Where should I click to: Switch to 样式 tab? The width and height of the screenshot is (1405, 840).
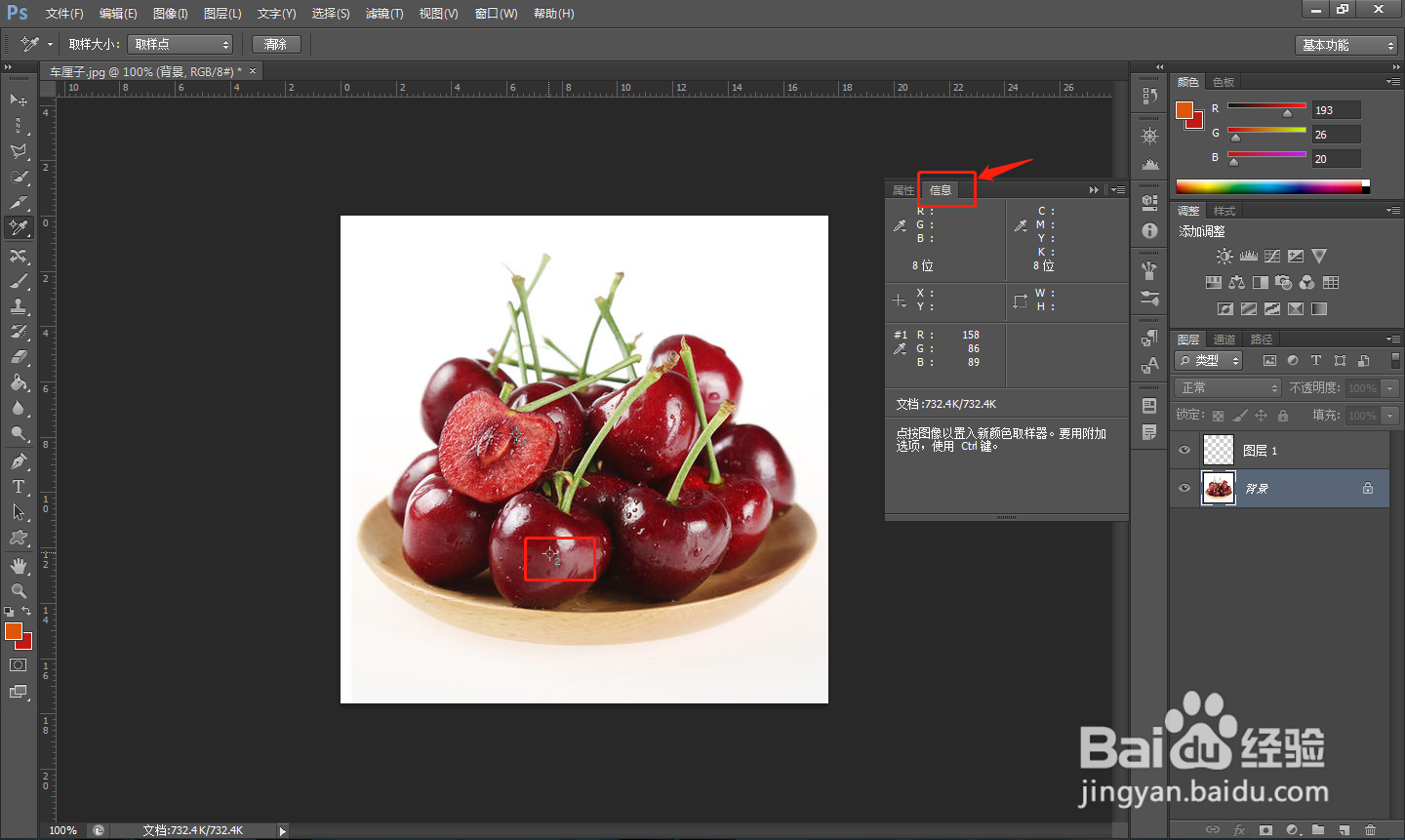[x=1224, y=211]
